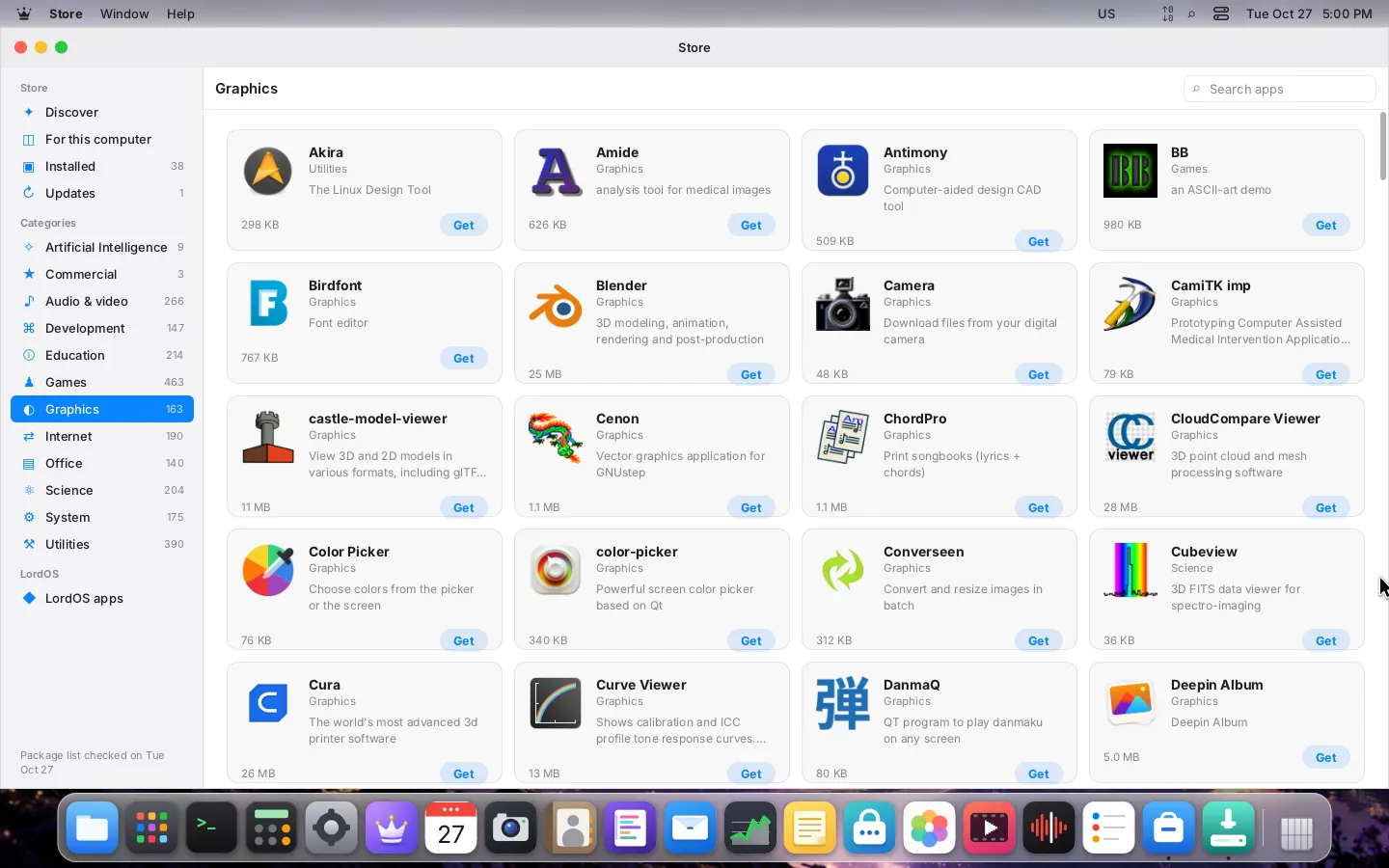Go to the Discover section

click(102, 112)
